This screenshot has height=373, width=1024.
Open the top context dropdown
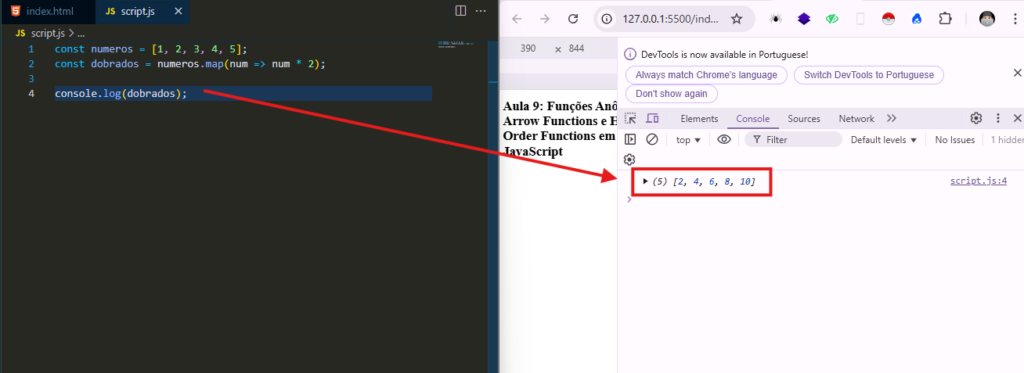coord(688,140)
